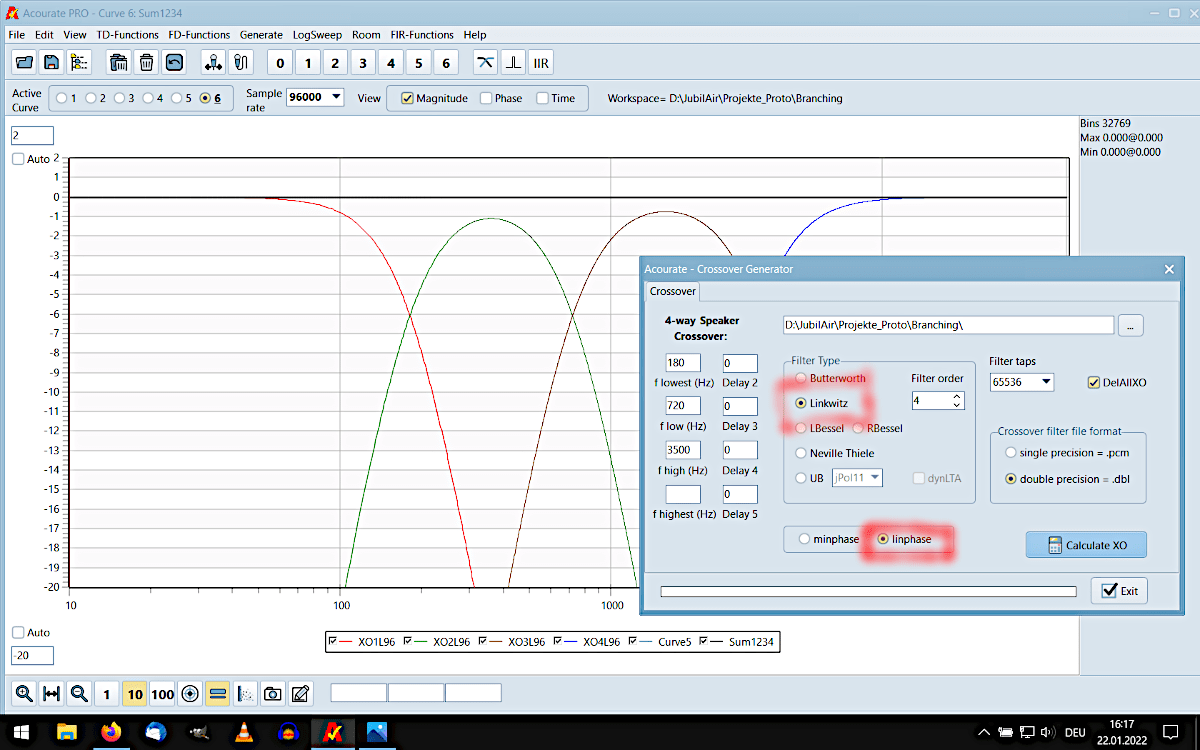This screenshot has height=750, width=1200.
Task: Toggle the horizontal lines icon in bottom toolbar
Action: click(218, 694)
